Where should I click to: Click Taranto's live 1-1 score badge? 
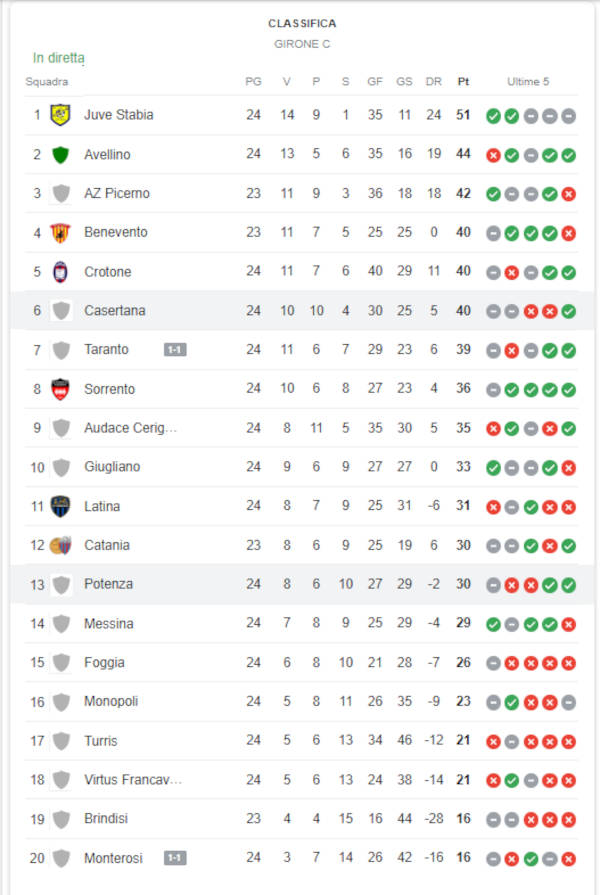click(175, 350)
